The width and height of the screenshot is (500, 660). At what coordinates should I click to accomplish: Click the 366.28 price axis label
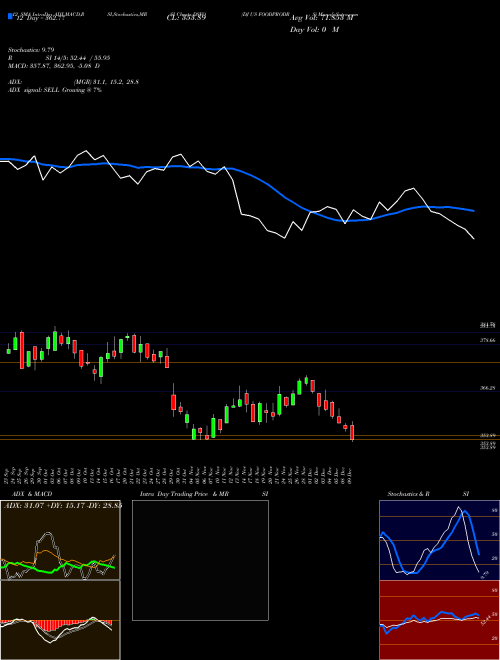click(x=487, y=388)
